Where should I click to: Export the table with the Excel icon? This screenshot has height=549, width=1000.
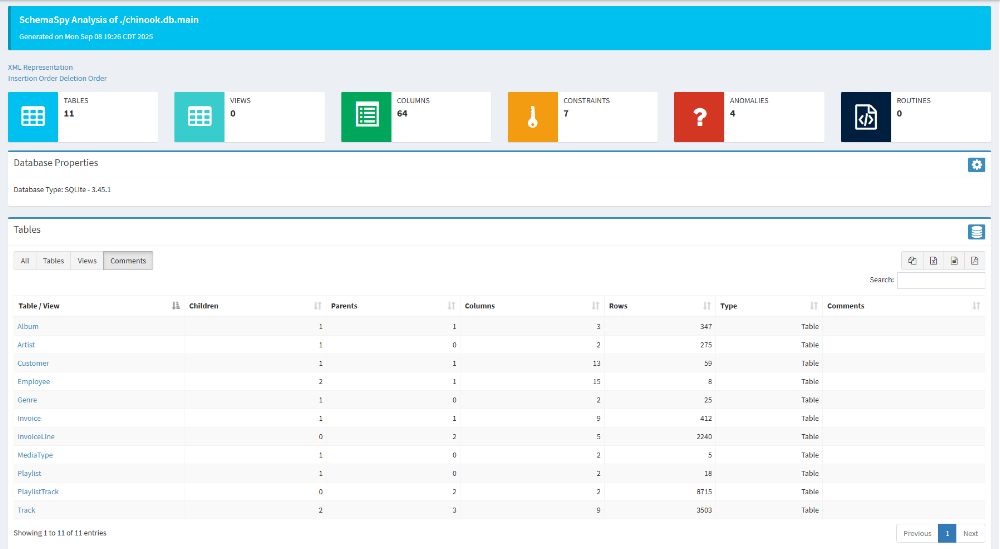[x=933, y=261]
